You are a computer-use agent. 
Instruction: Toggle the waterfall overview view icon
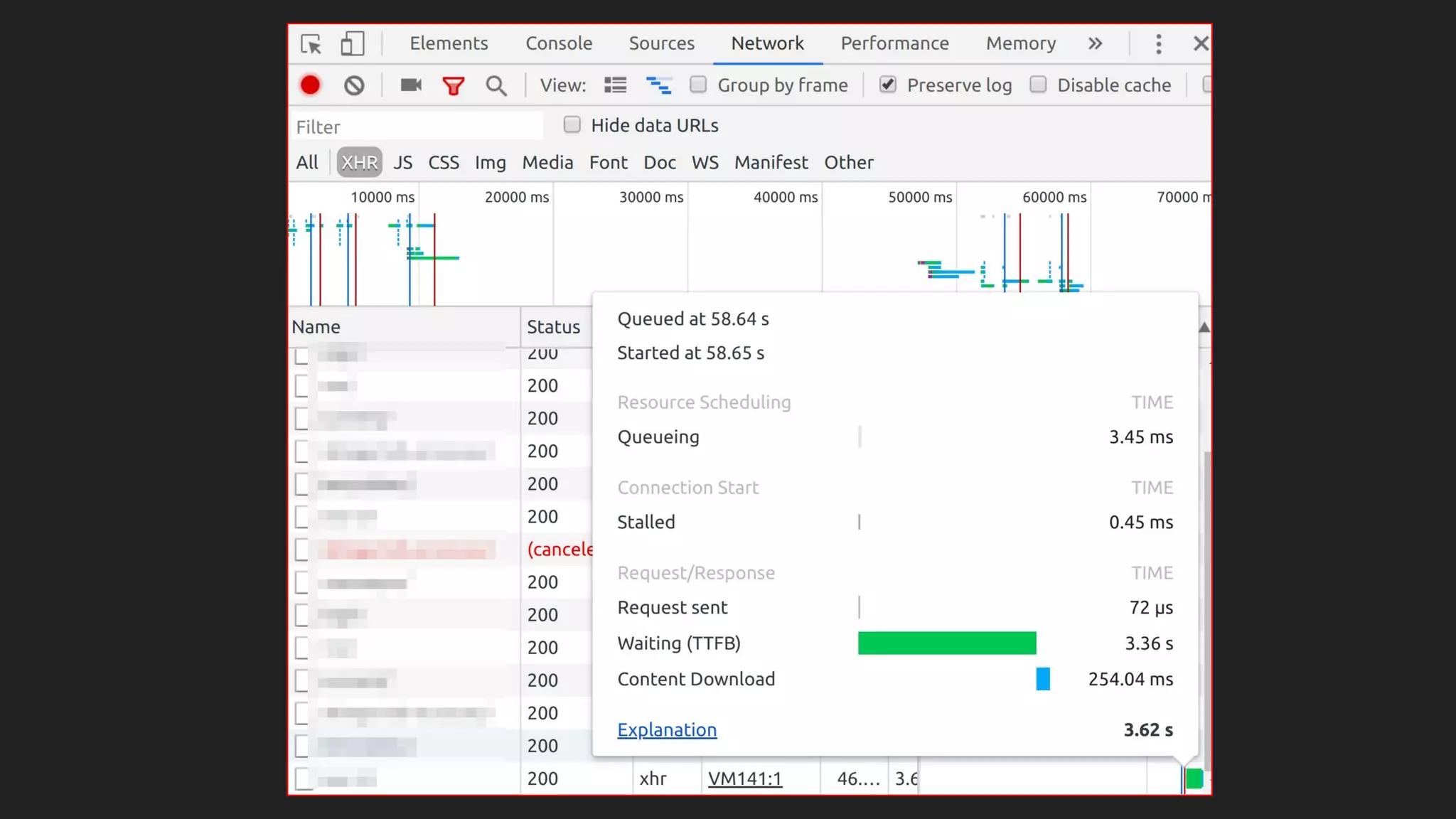(x=658, y=85)
